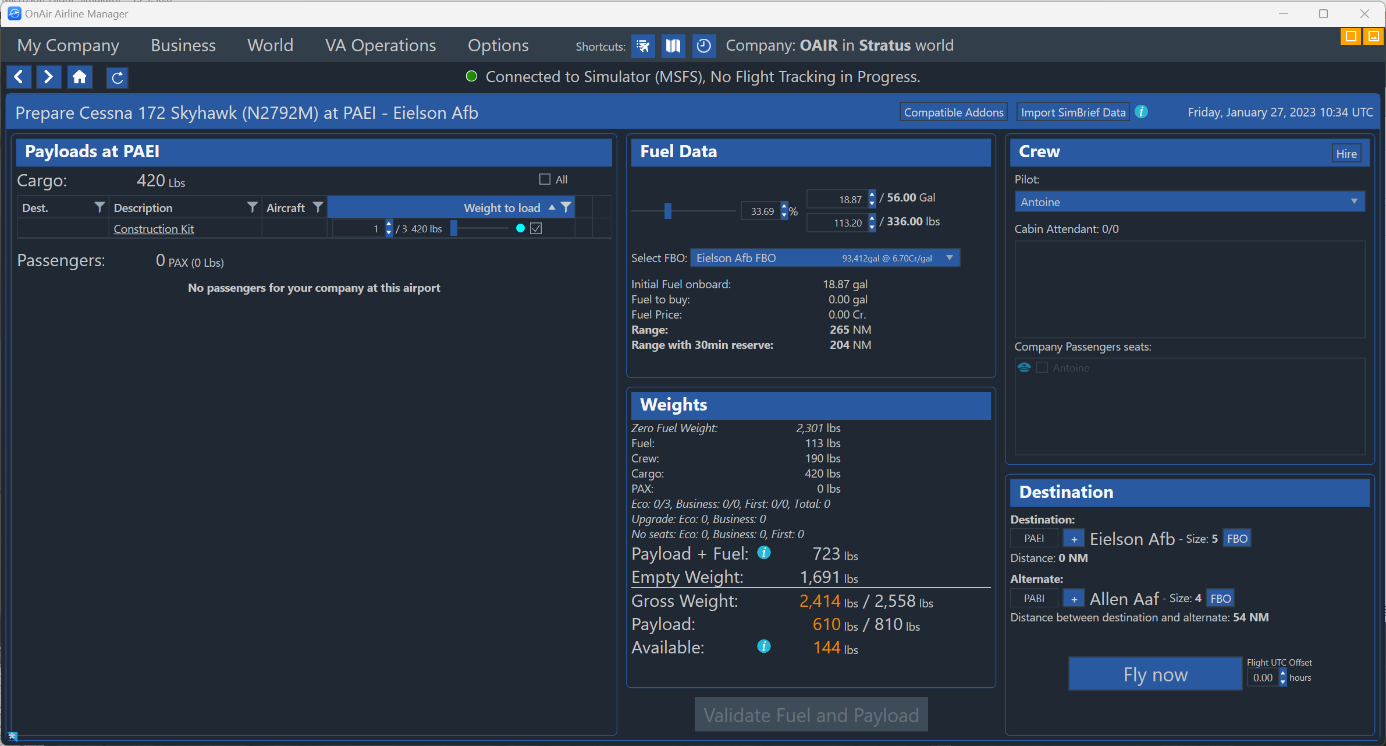Click the fuel percentage slider

point(668,210)
